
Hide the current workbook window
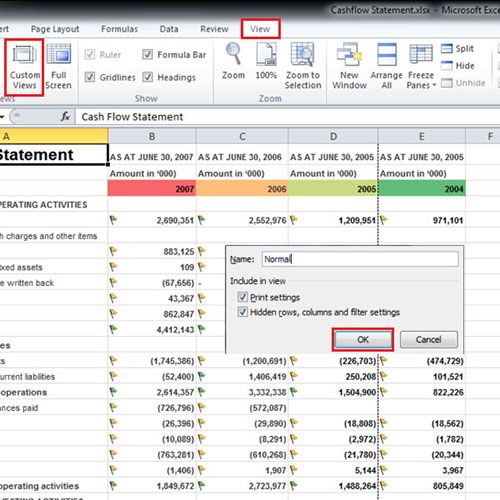tap(457, 66)
